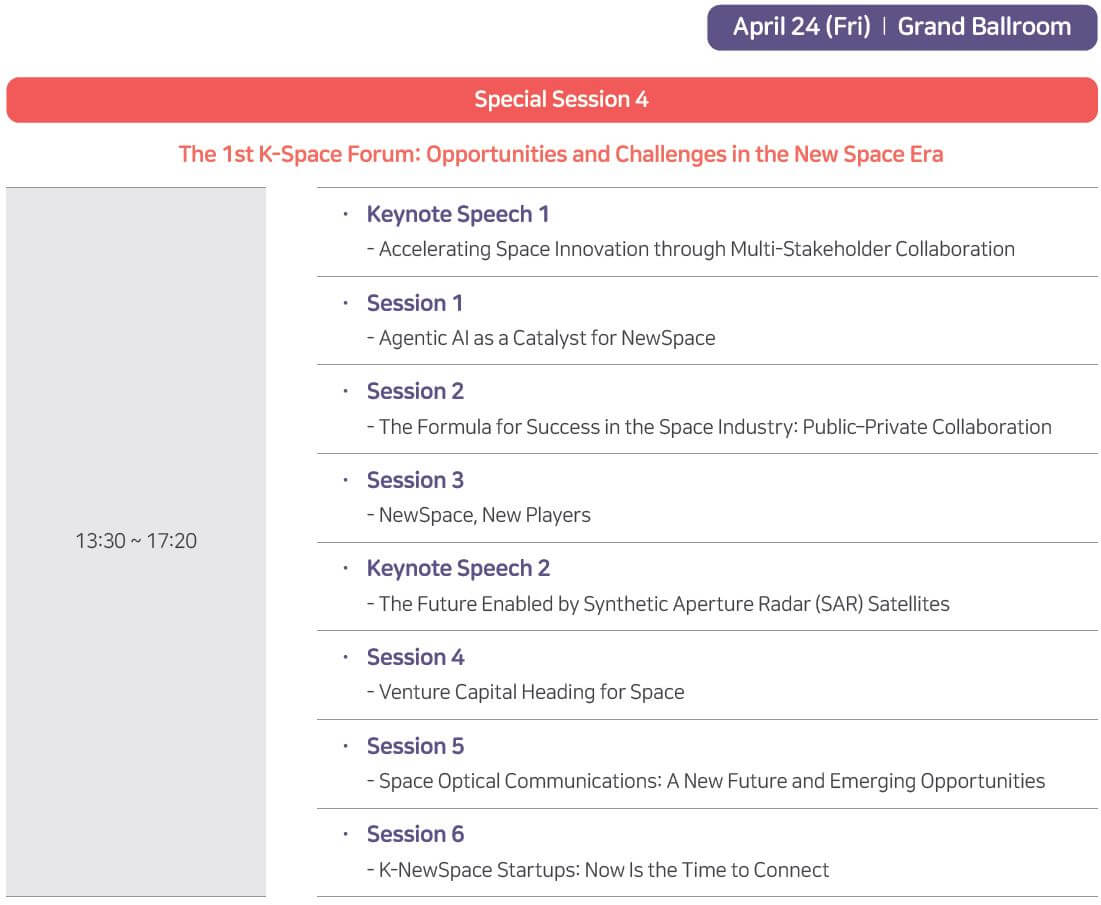The height and width of the screenshot is (905, 1101).
Task: Select the Special Session 4 red banner
Action: pyautogui.click(x=552, y=100)
